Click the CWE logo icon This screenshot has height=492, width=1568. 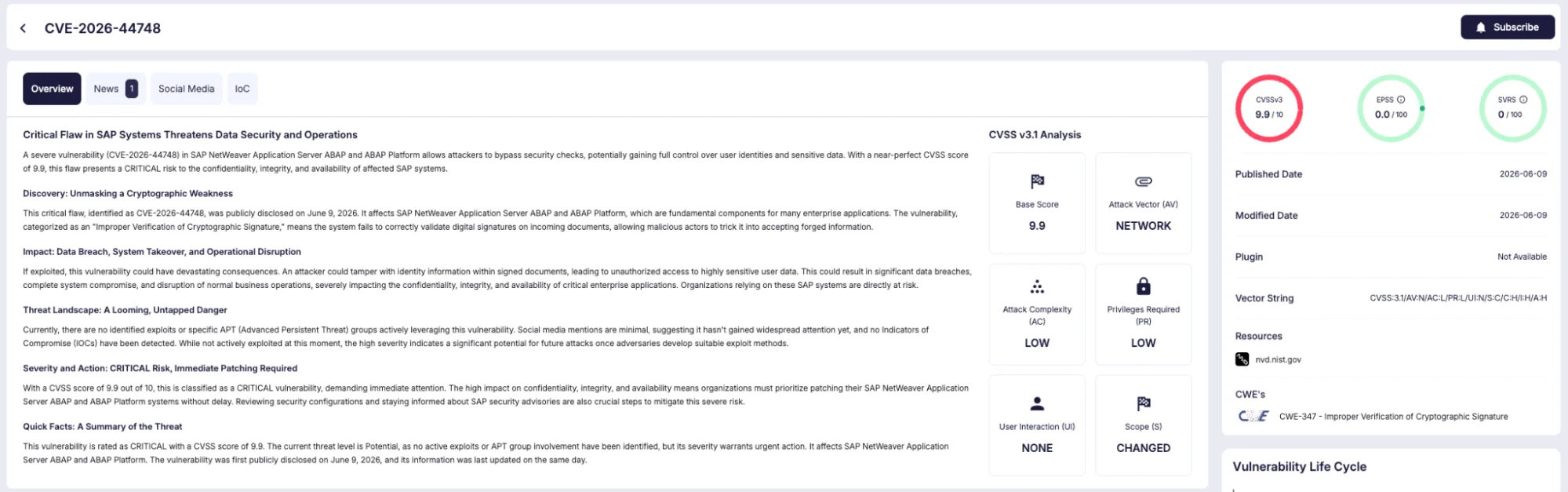[x=1253, y=417]
